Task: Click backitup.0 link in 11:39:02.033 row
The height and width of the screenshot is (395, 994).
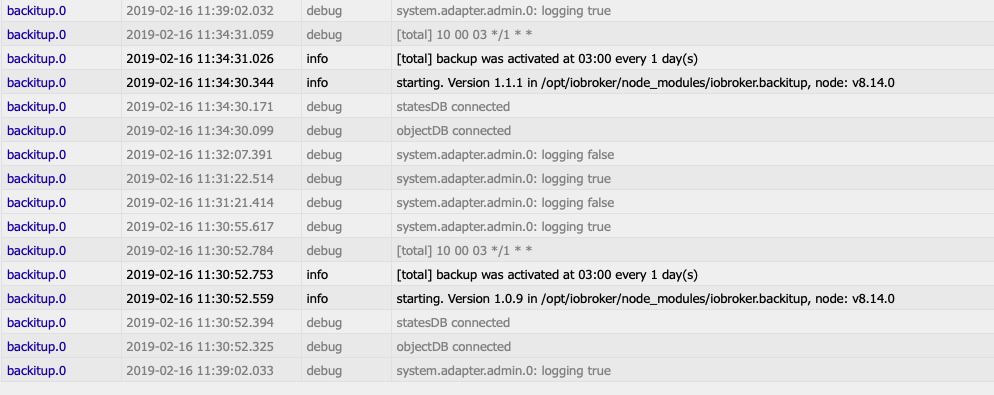Action: point(36,371)
